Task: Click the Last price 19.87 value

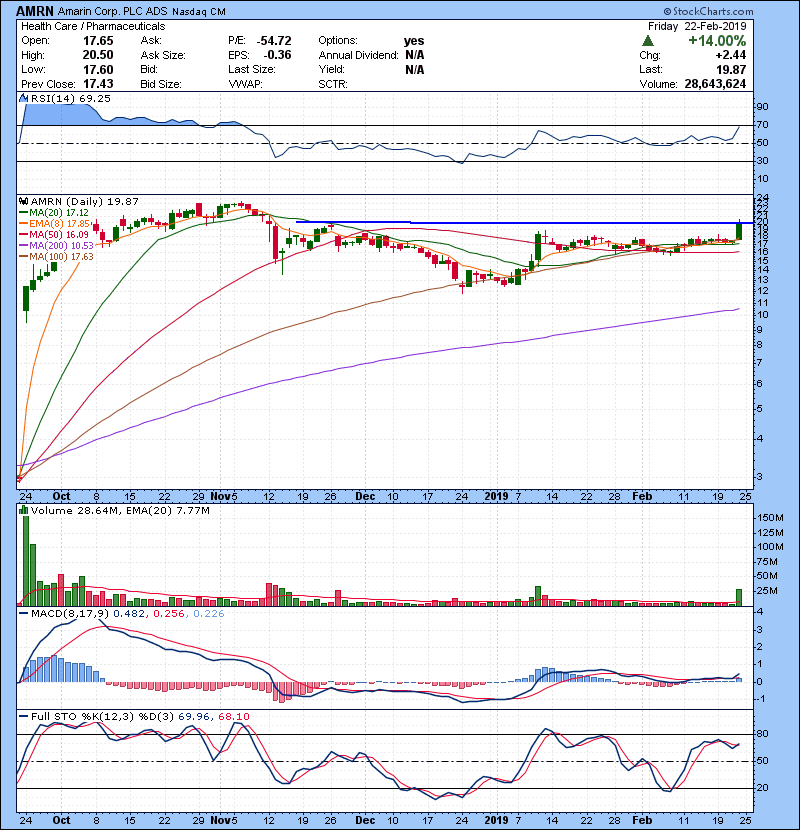Action: click(731, 69)
